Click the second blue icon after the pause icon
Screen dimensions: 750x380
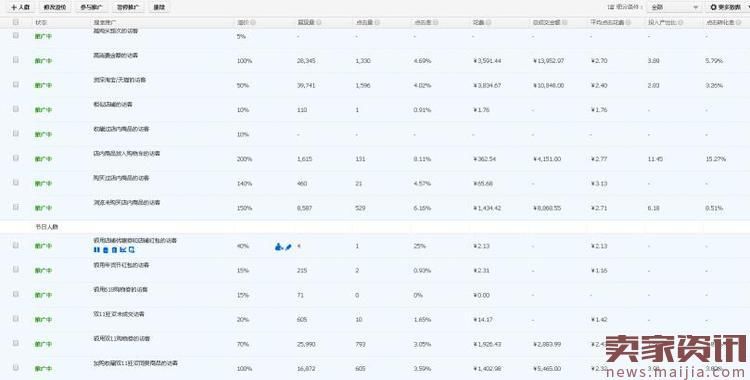pos(114,250)
